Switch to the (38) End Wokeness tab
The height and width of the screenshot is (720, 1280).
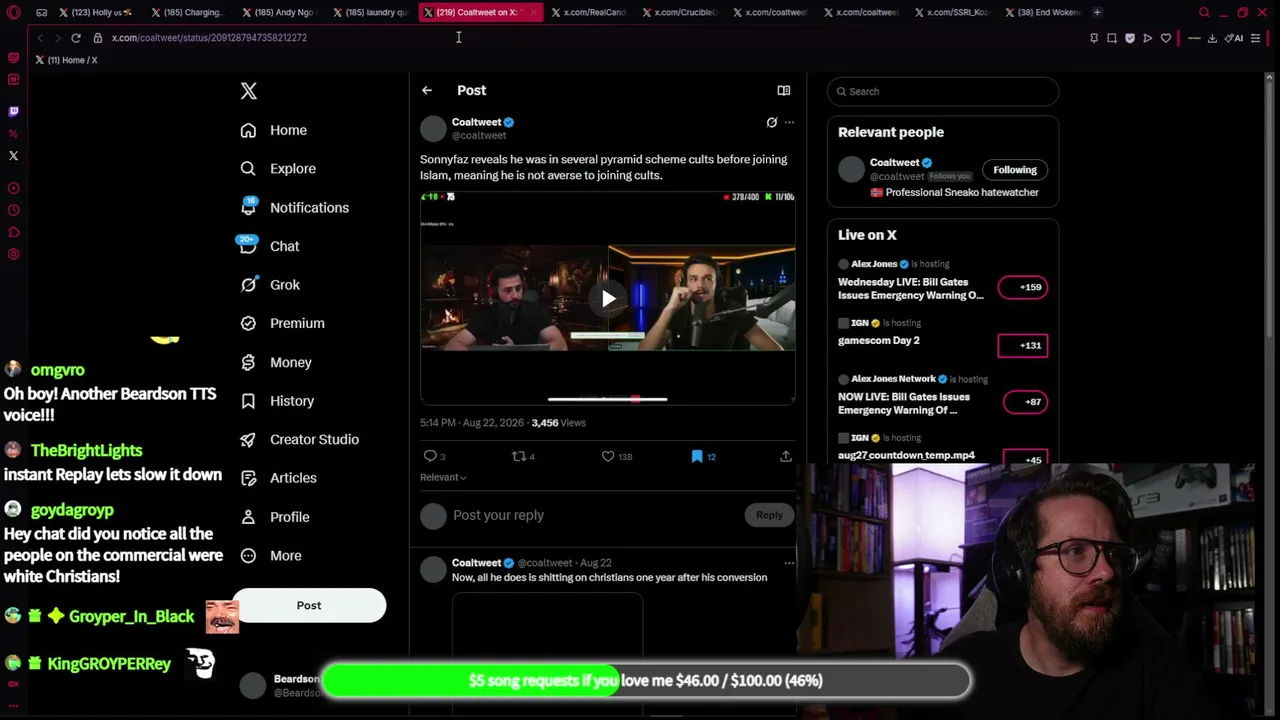pyautogui.click(x=1043, y=13)
